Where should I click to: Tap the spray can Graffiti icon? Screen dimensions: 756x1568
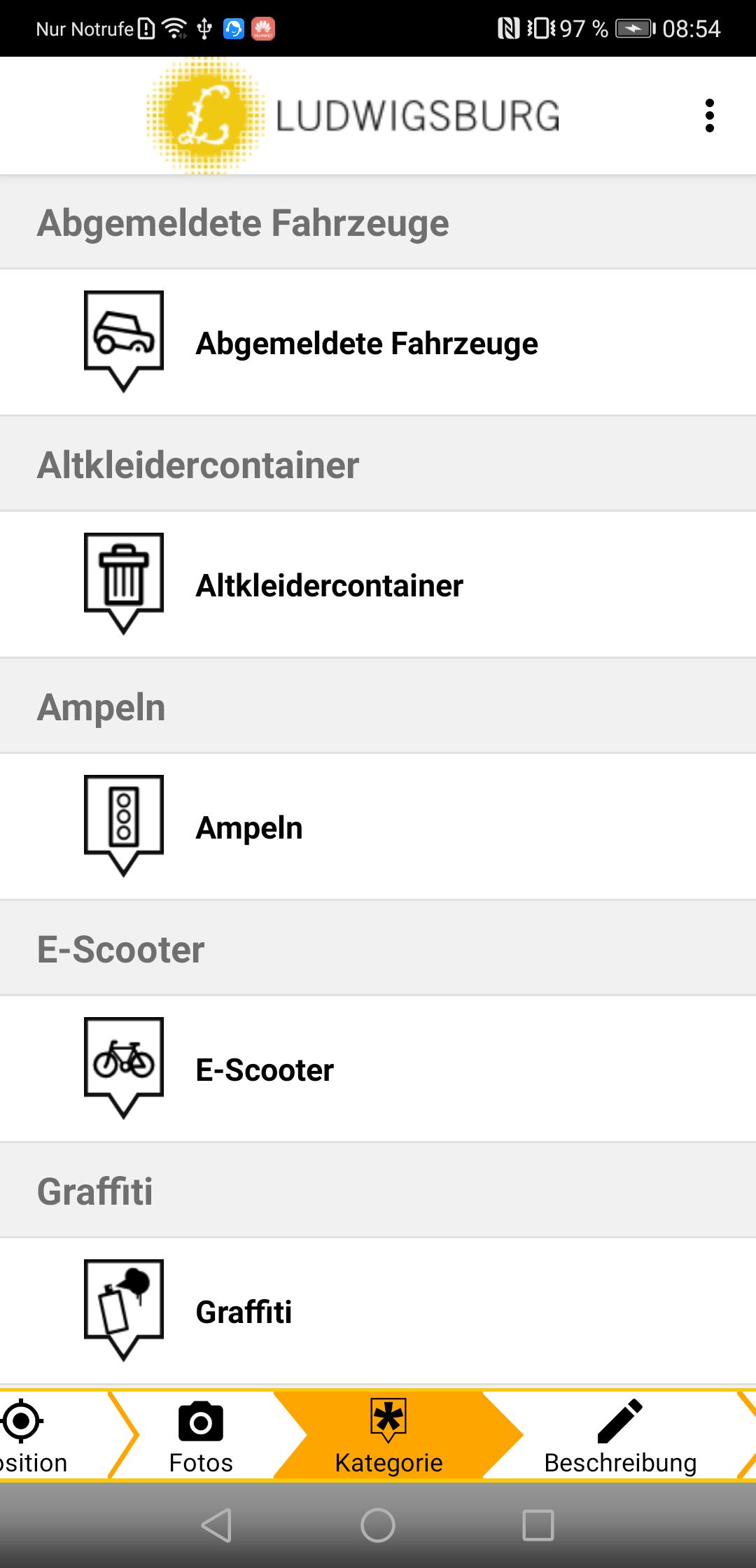click(x=124, y=1310)
